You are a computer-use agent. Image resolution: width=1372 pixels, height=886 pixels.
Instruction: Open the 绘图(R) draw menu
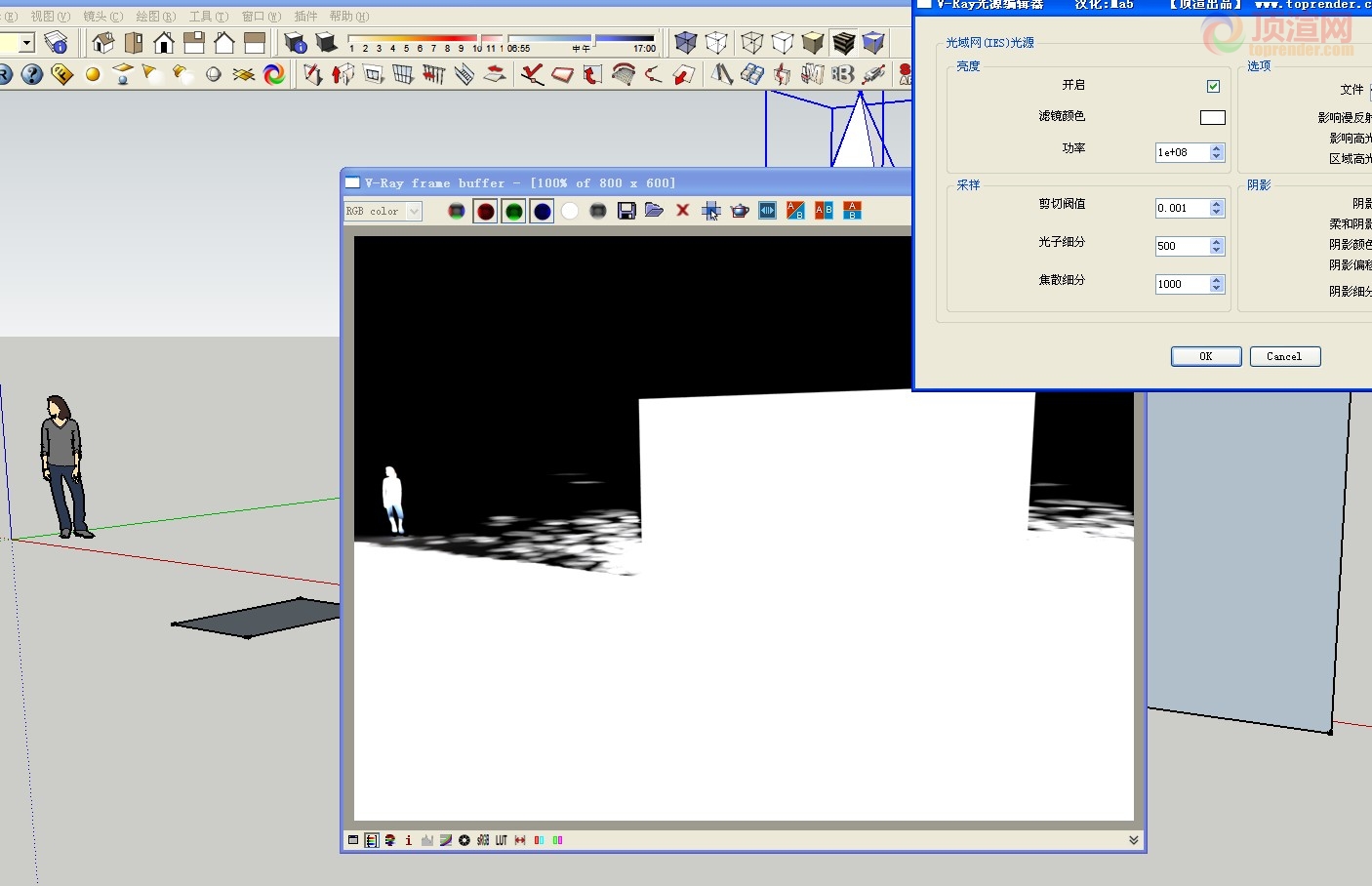click(x=155, y=17)
